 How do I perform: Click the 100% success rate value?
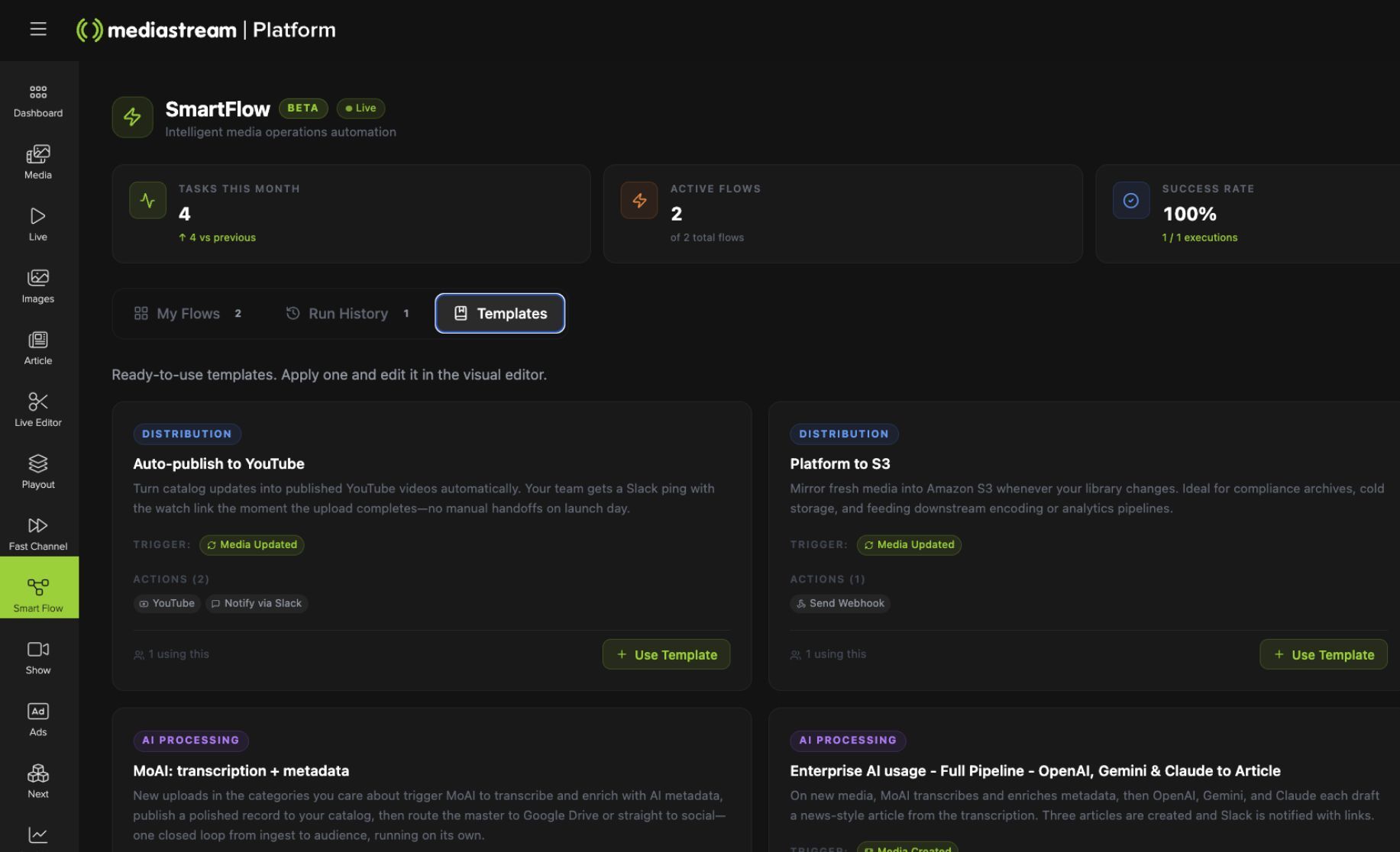[x=1189, y=214]
